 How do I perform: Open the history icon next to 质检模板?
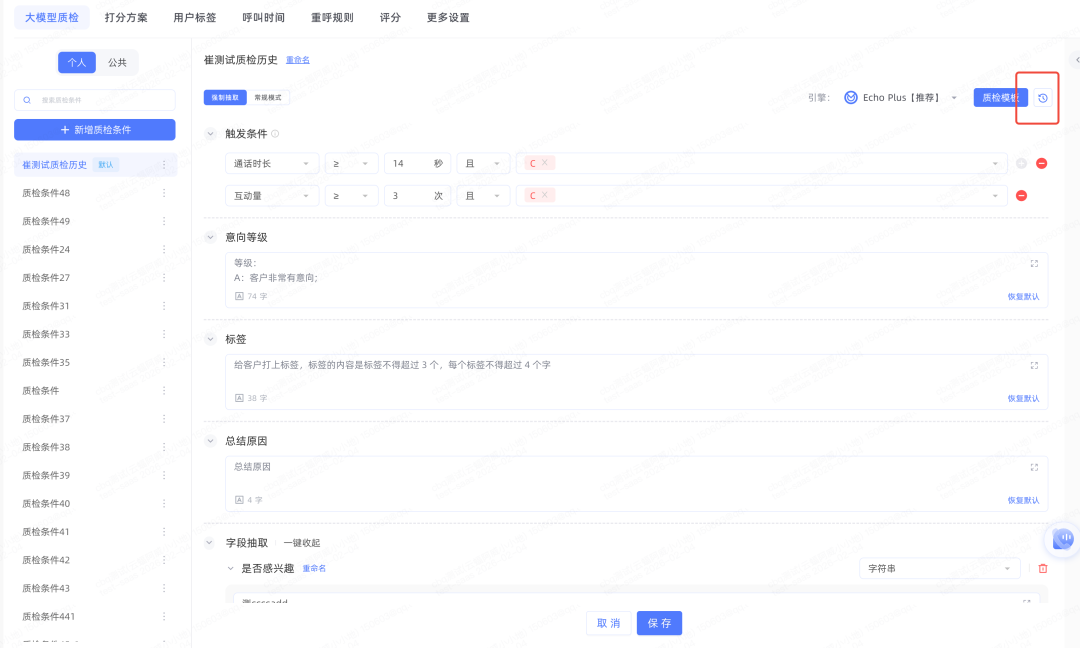1043,98
